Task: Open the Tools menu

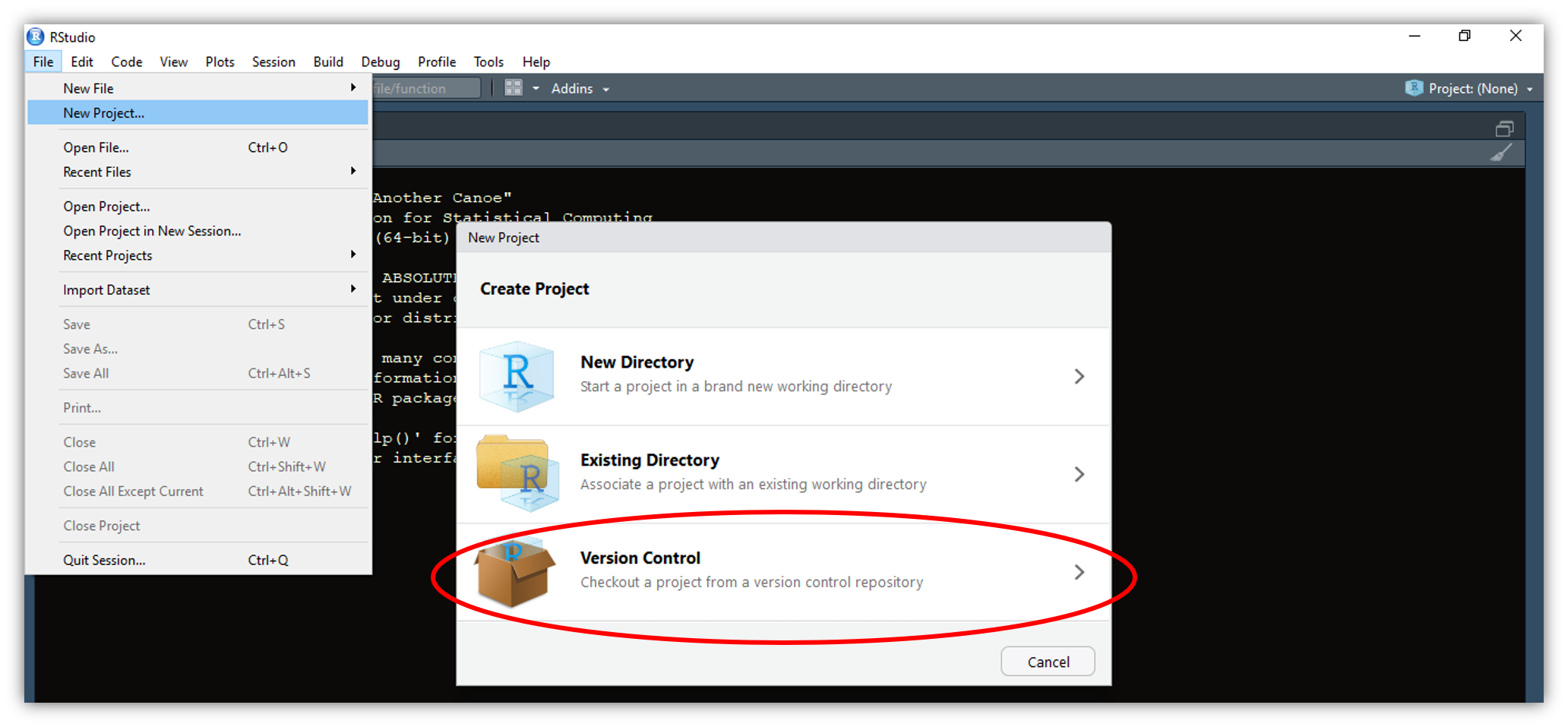Action: coord(488,62)
